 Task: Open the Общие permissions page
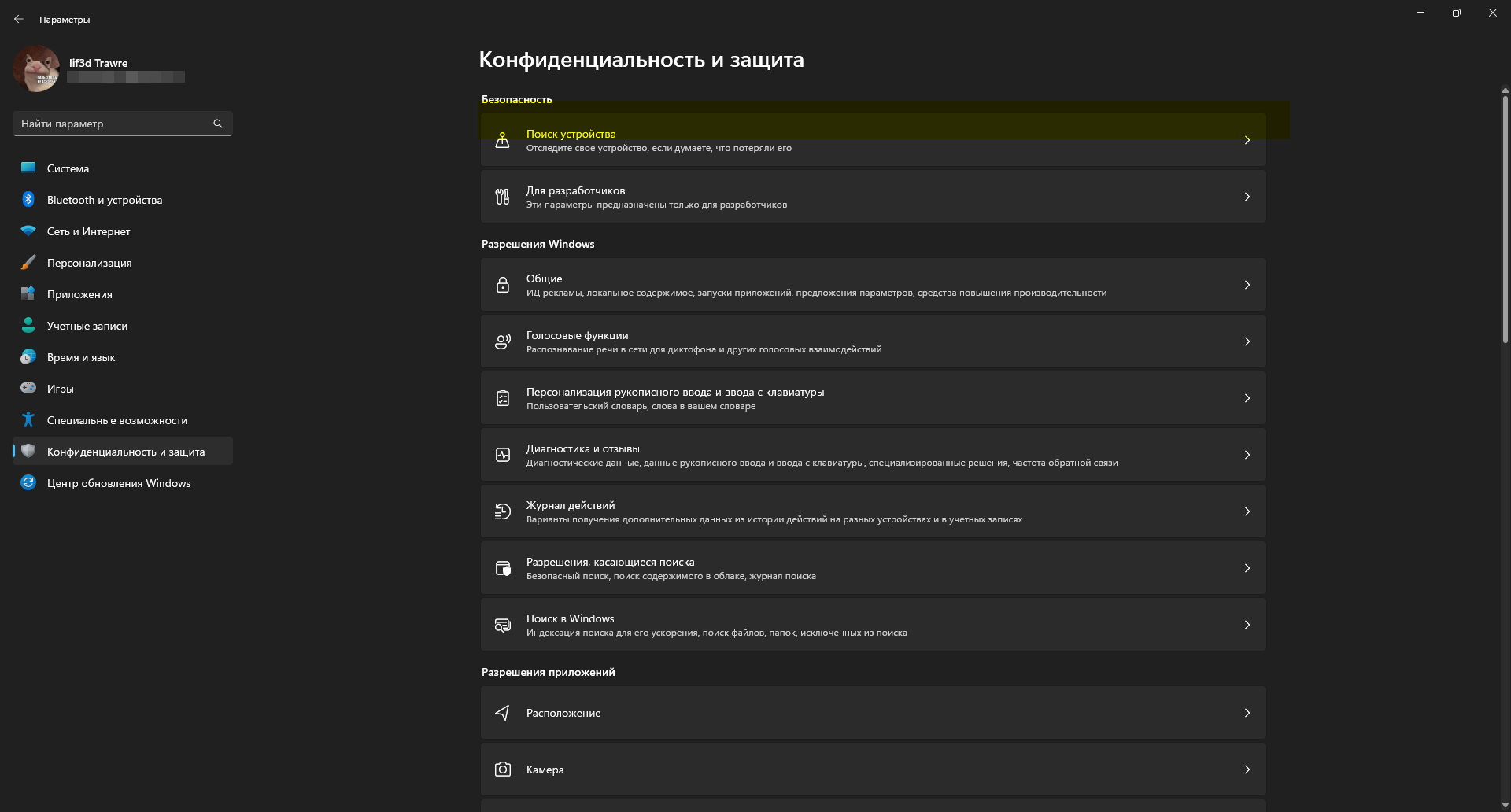coord(874,285)
